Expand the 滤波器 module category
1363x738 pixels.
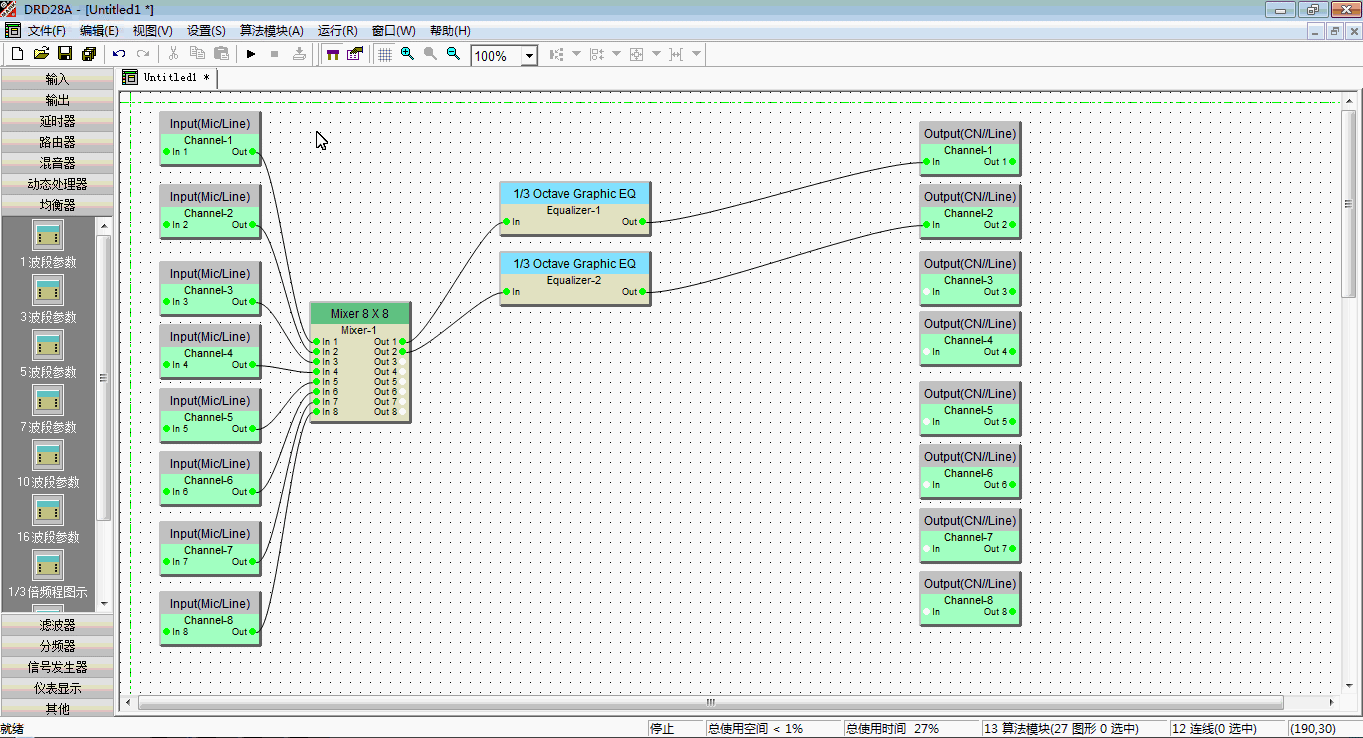pyautogui.click(x=57, y=625)
